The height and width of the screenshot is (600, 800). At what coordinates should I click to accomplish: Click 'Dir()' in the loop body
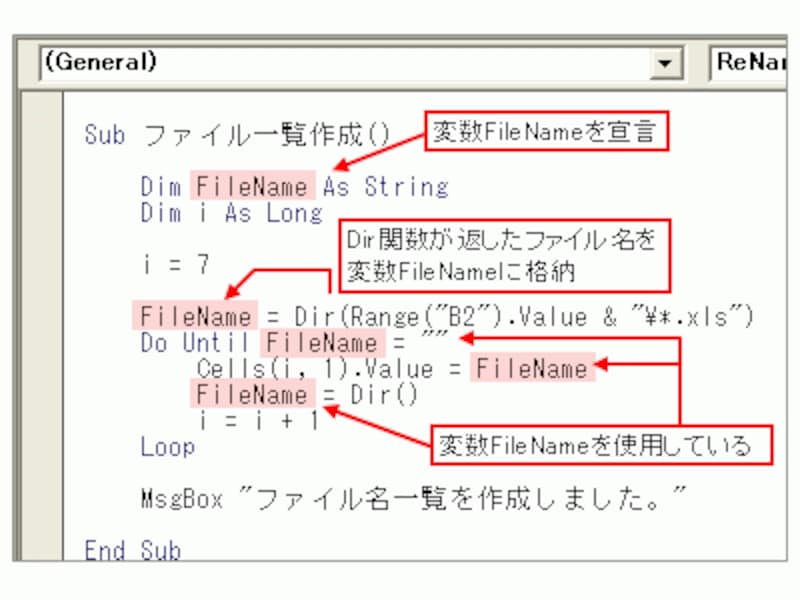tap(384, 394)
